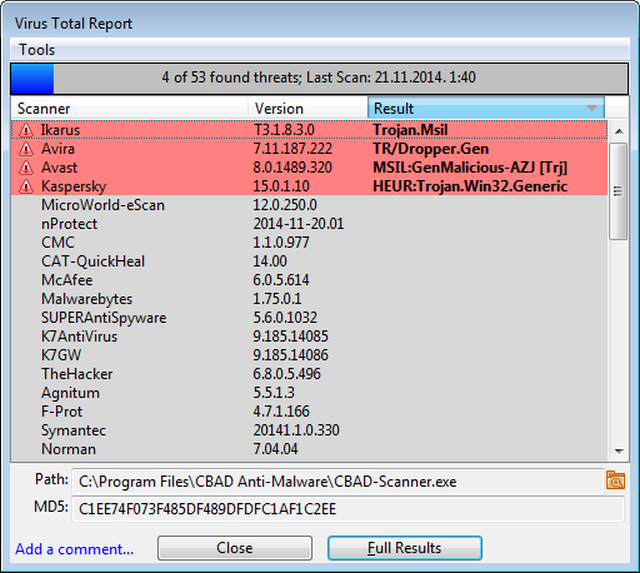640x573 pixels.
Task: Select the MicroWorld-eScan row
Action: 309,205
